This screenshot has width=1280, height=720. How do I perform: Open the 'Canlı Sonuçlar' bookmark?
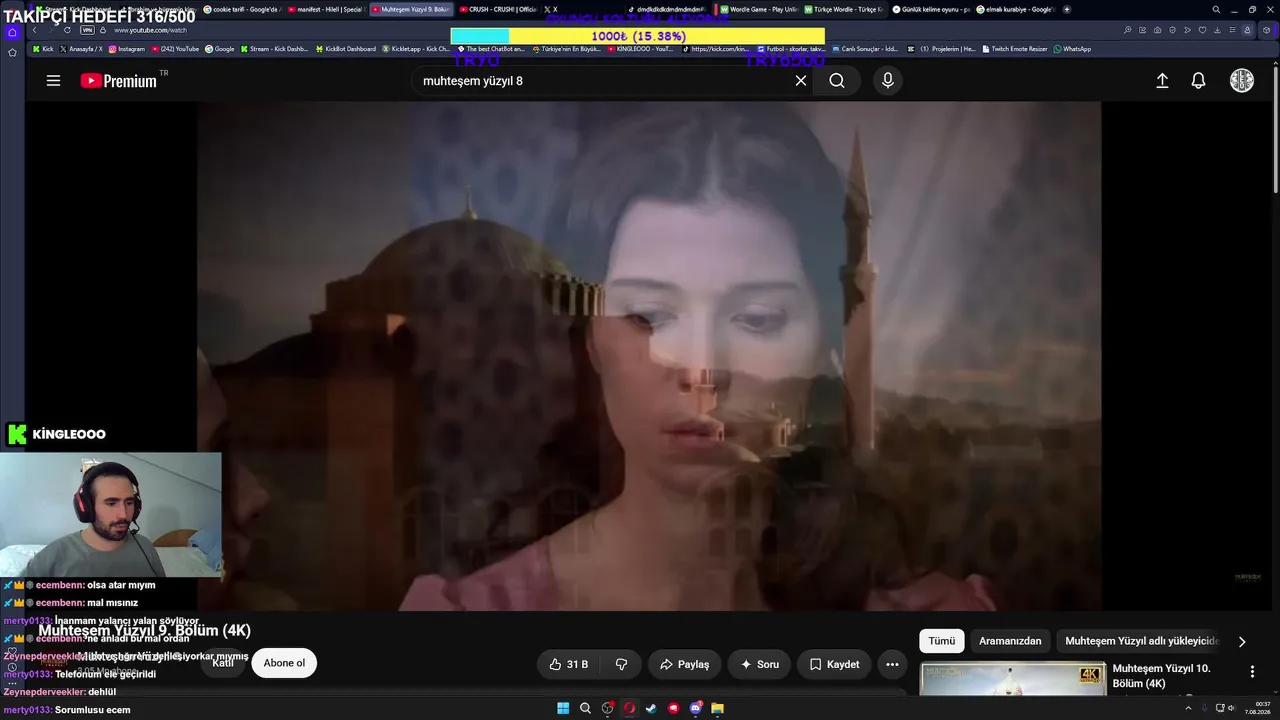coord(866,49)
